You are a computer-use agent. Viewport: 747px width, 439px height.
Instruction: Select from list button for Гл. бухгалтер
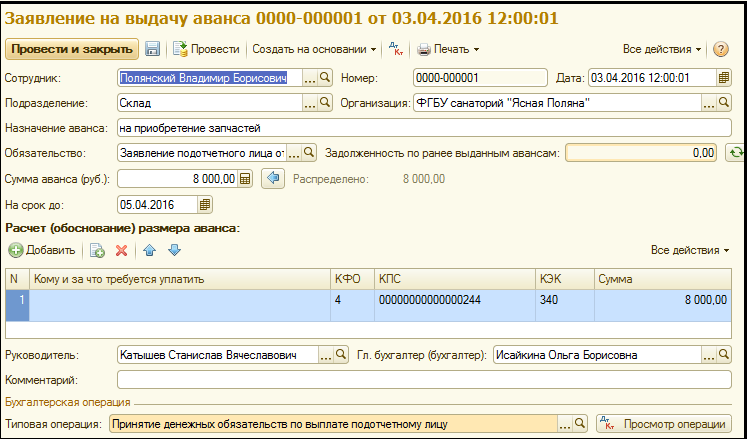[x=708, y=355]
